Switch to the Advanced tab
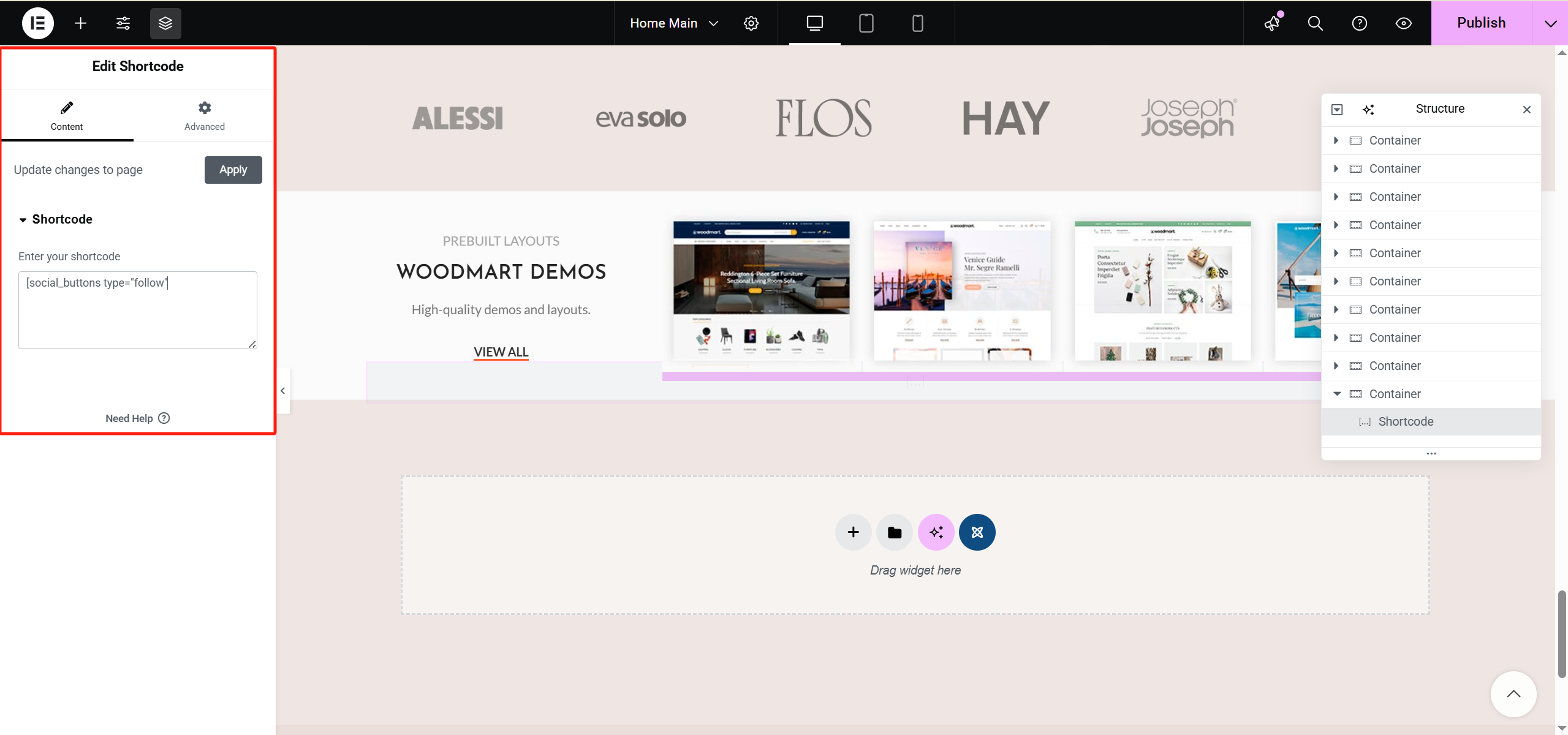 click(204, 115)
